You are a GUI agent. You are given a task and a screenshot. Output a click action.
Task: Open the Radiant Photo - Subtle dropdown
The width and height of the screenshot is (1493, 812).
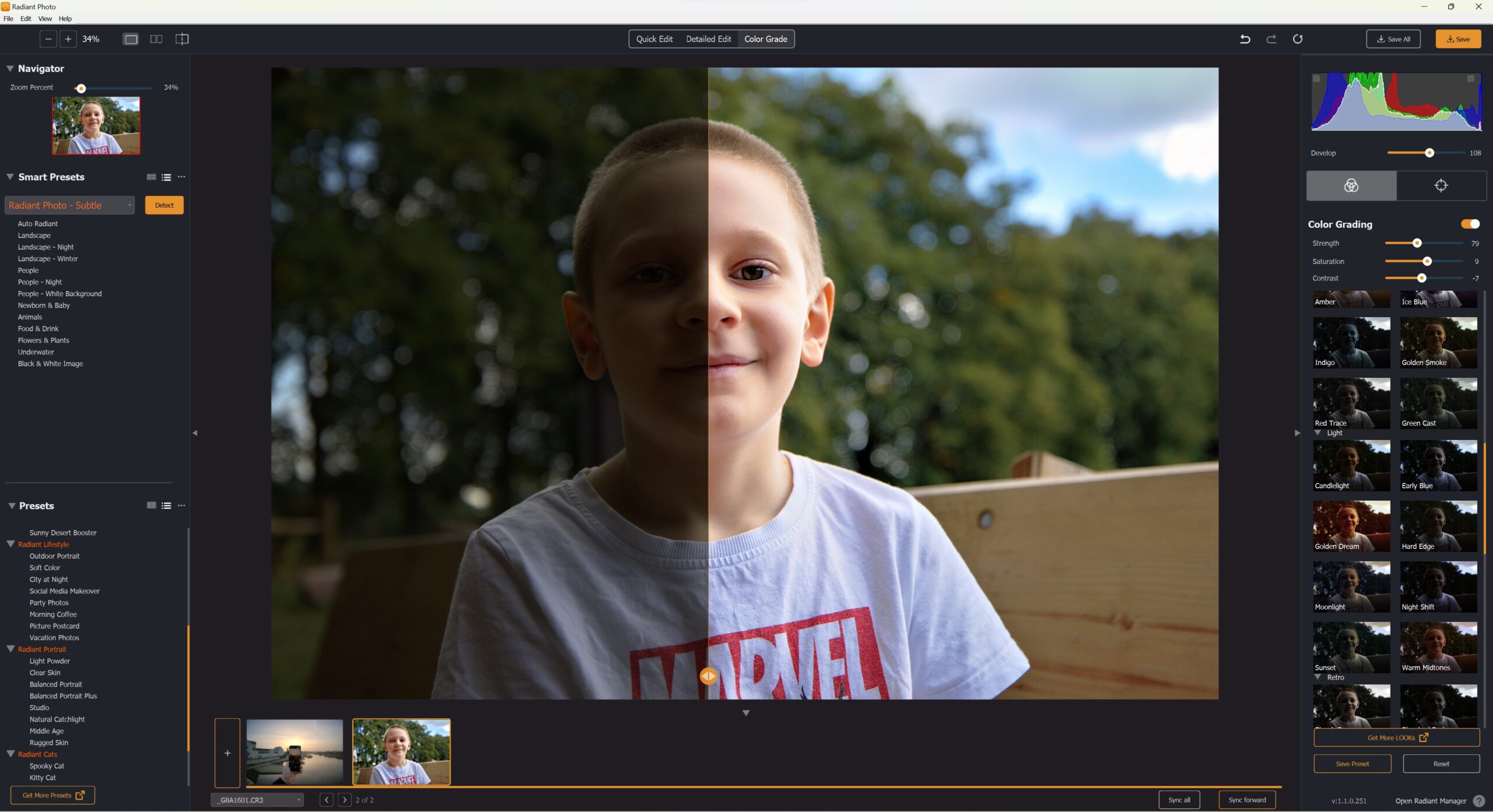click(69, 205)
